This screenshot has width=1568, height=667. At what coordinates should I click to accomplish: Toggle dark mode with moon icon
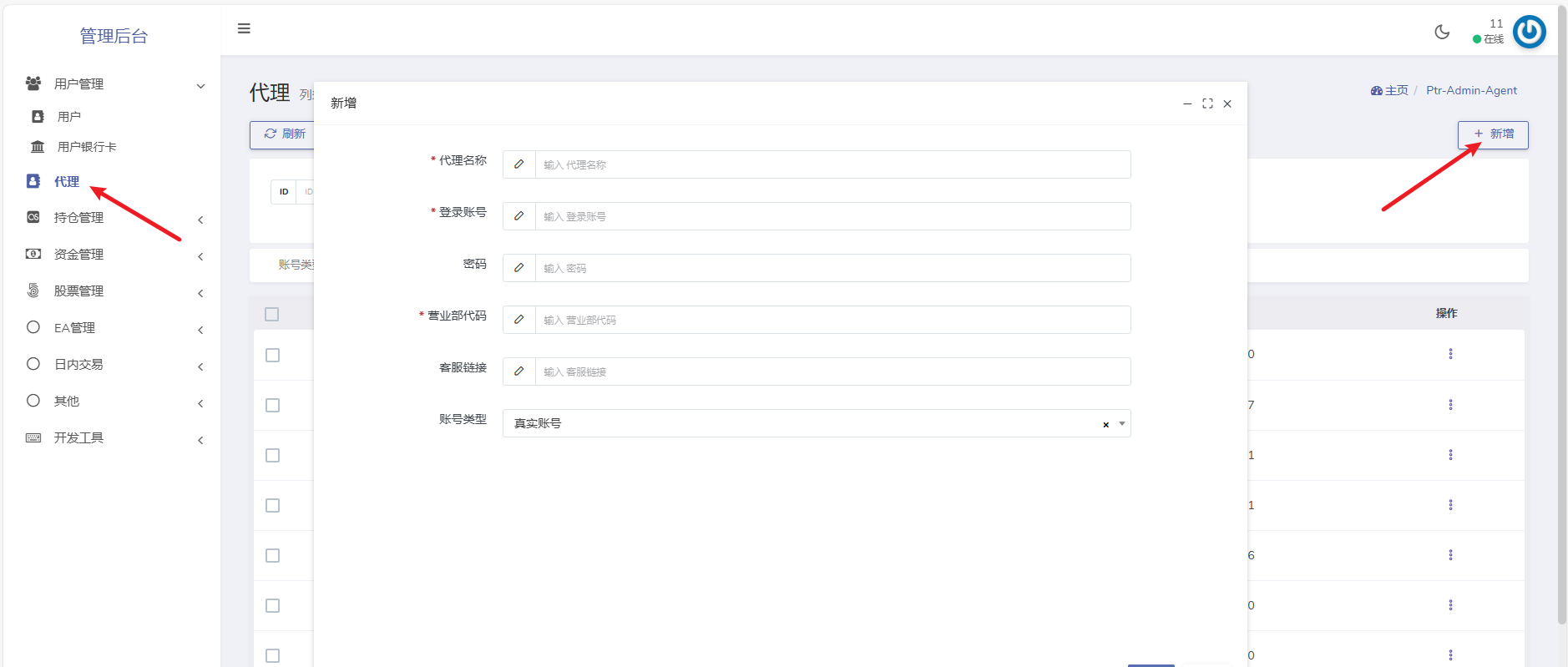coord(1442,33)
